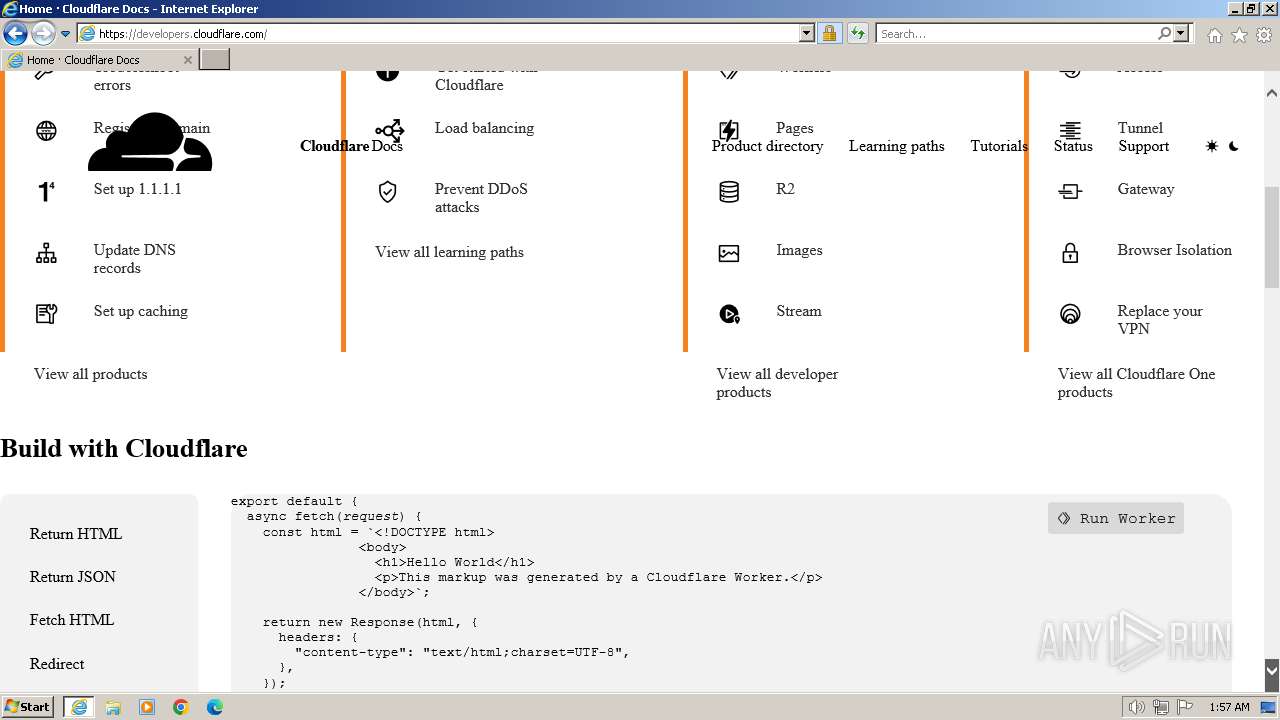The height and width of the screenshot is (720, 1280).
Task: Open the Gateway product link
Action: [1146, 189]
